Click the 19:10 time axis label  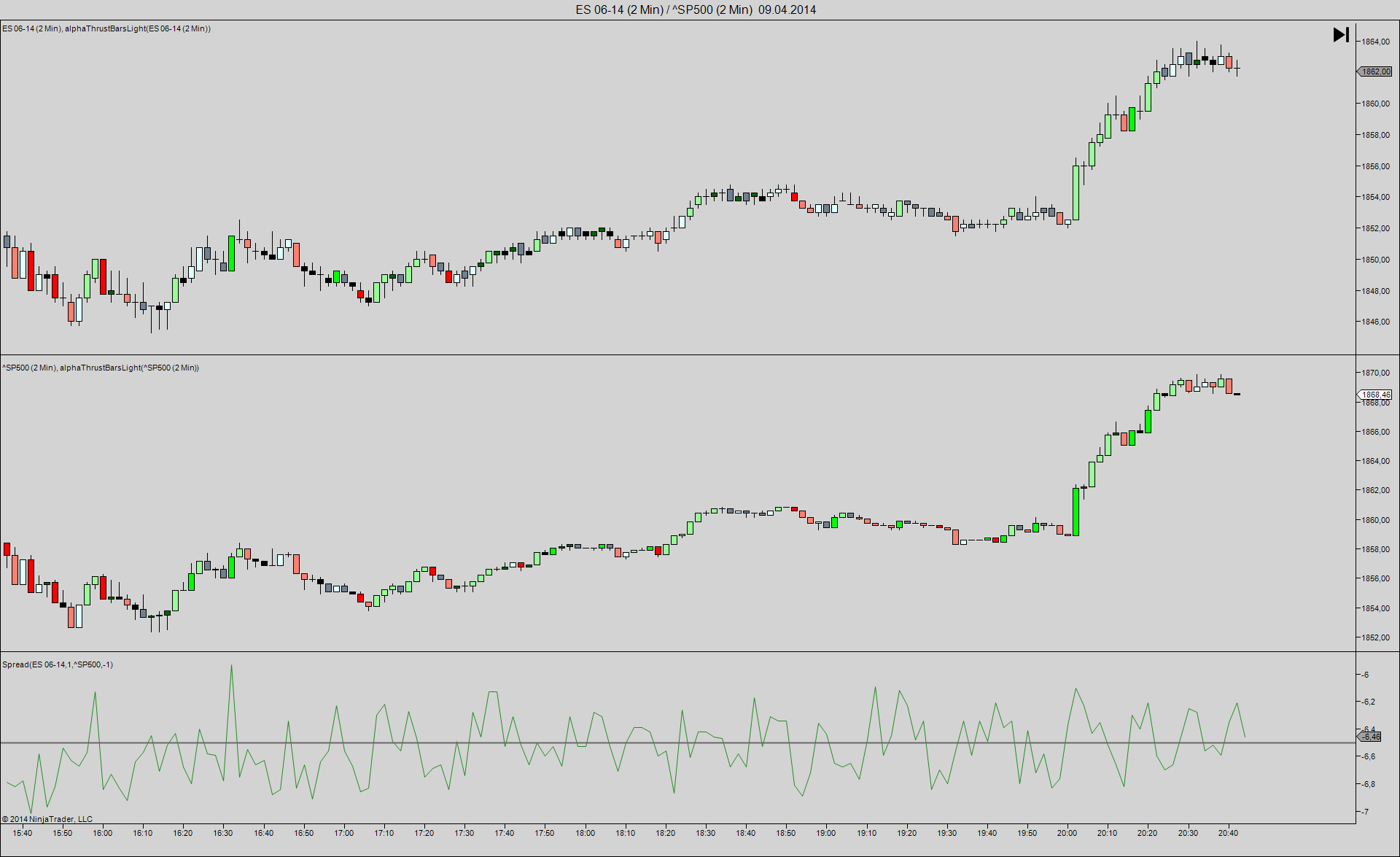[867, 833]
